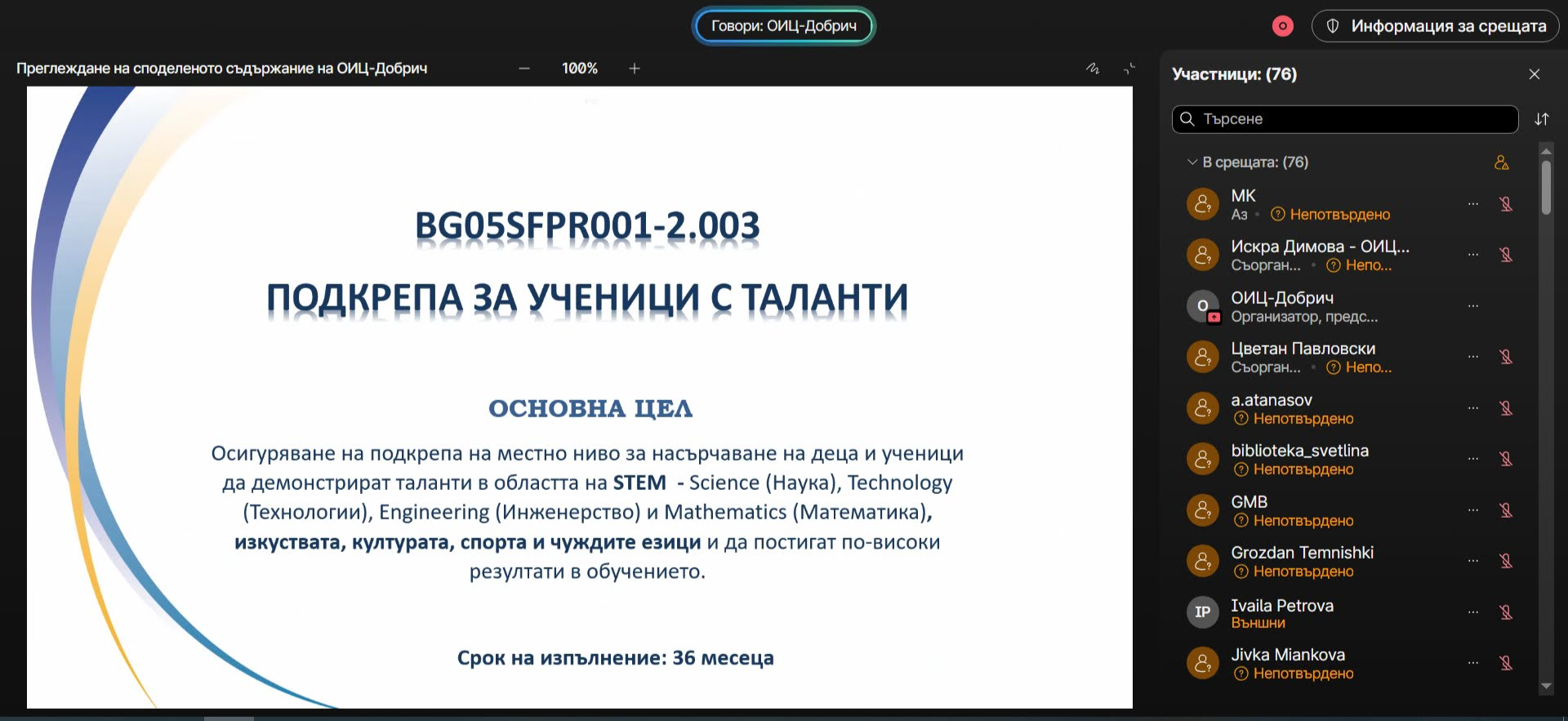
Task: Click the 'Говори: ОИЦ-Добрич' speaker pill
Action: [x=783, y=26]
